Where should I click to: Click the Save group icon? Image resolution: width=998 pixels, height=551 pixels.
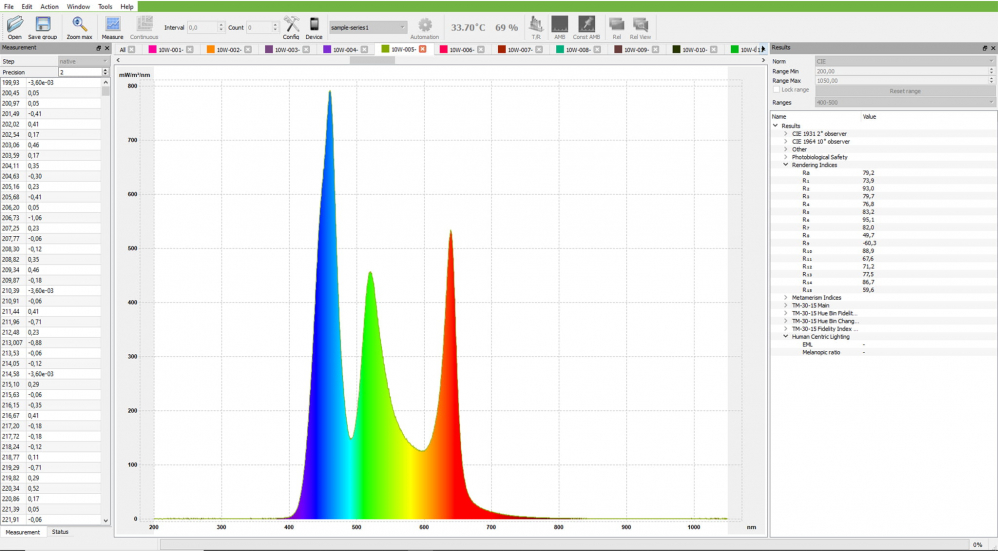pyautogui.click(x=43, y=26)
